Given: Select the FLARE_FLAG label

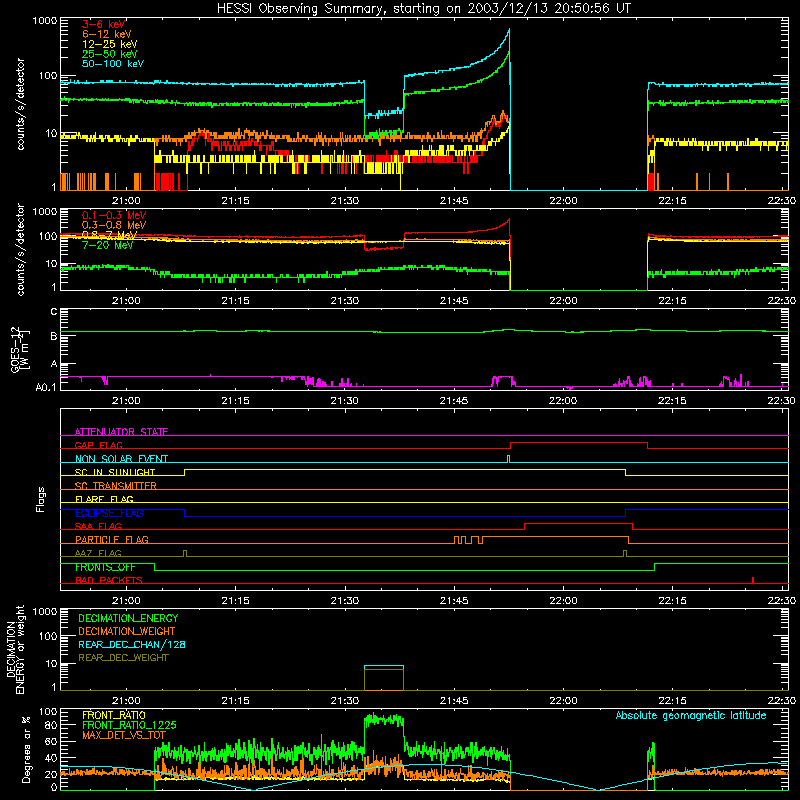Looking at the screenshot, I should click(104, 499).
